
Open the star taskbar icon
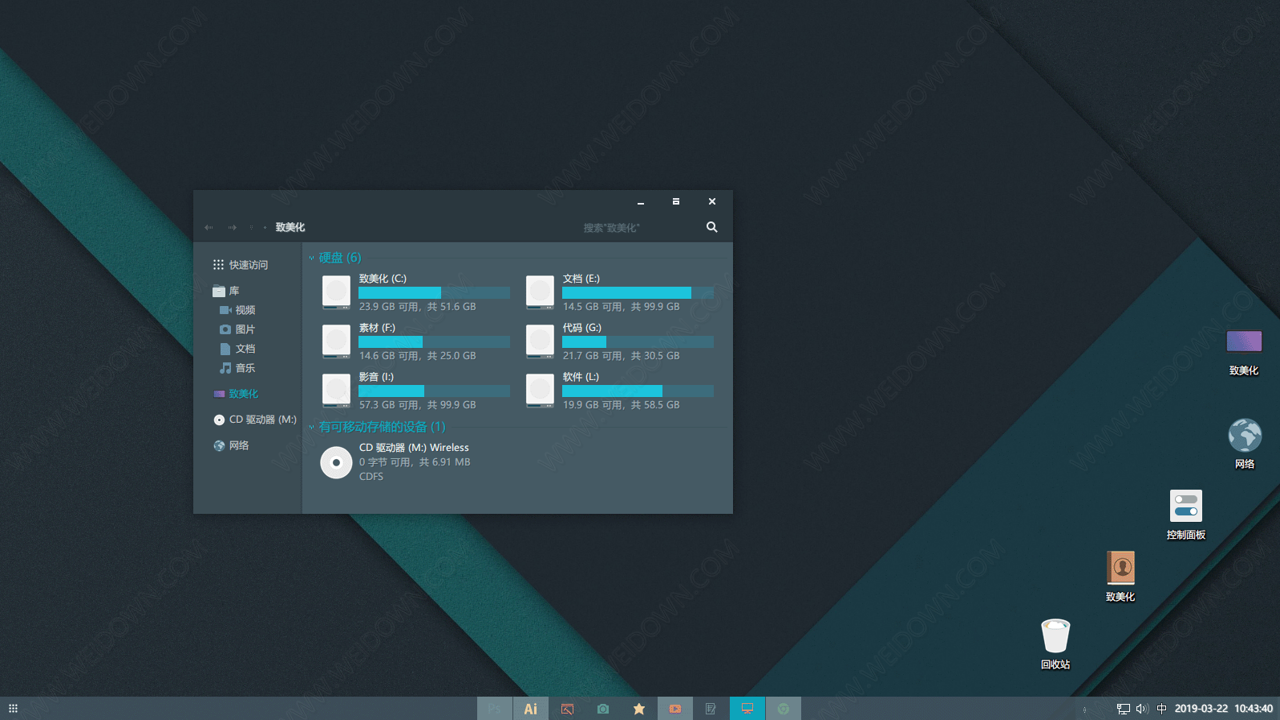[x=639, y=709]
